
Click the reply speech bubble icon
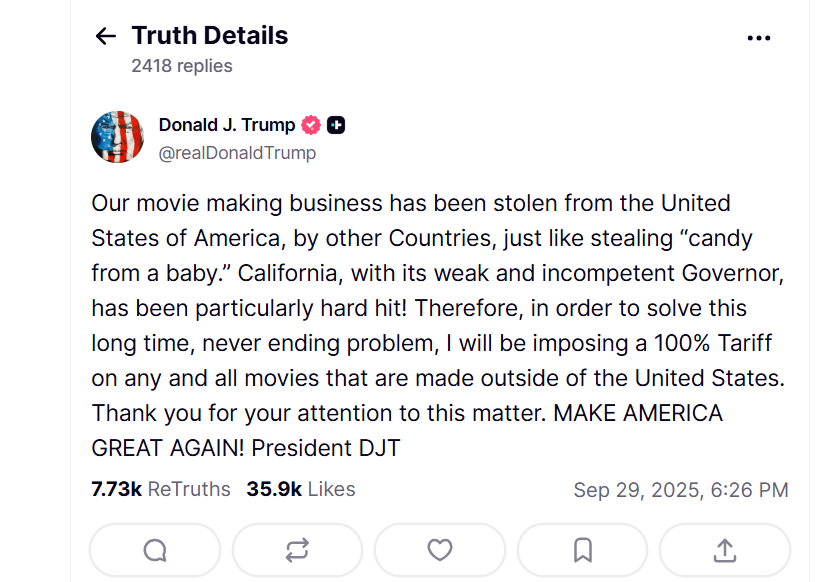[155, 550]
